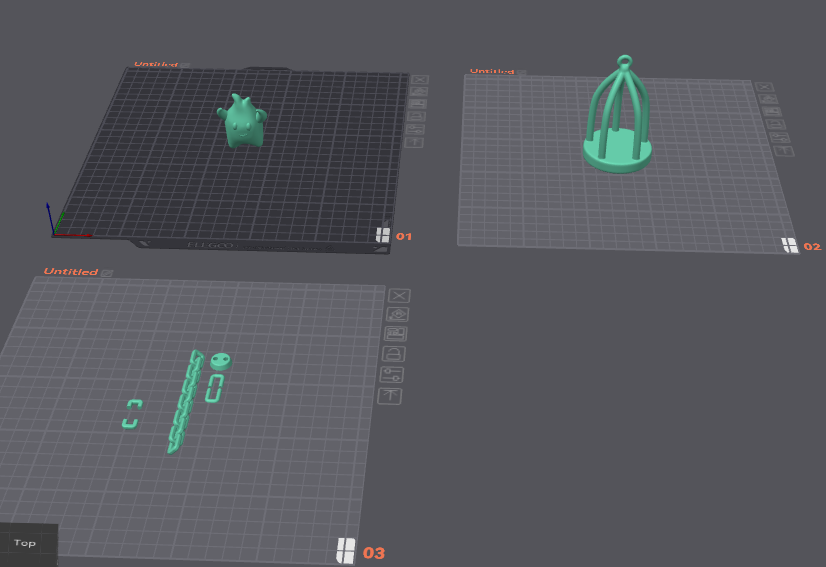
Task: Click the Untitled label of plate 01
Action: [x=156, y=64]
